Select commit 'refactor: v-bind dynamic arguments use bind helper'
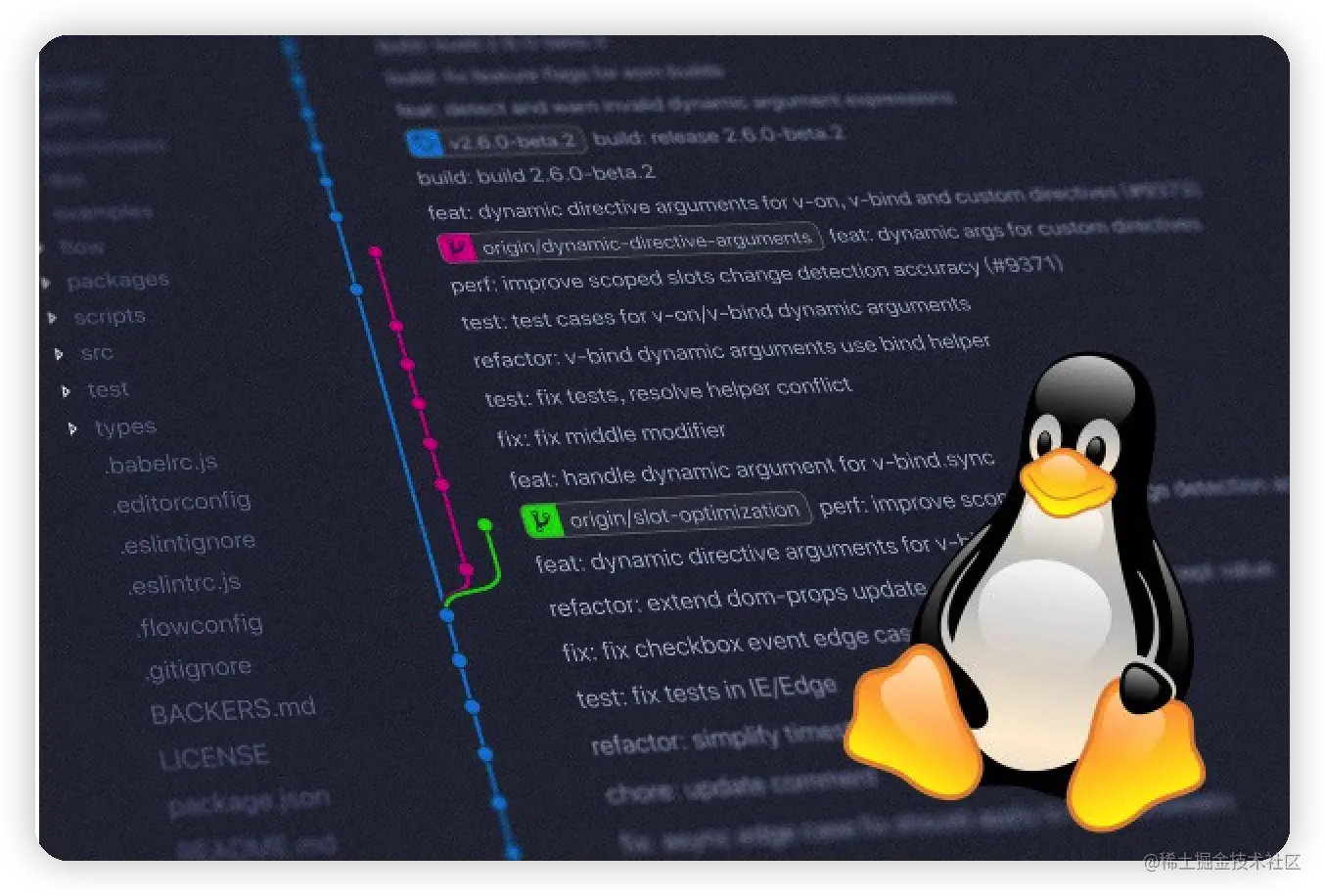This screenshot has width=1325, height=896. [x=732, y=350]
